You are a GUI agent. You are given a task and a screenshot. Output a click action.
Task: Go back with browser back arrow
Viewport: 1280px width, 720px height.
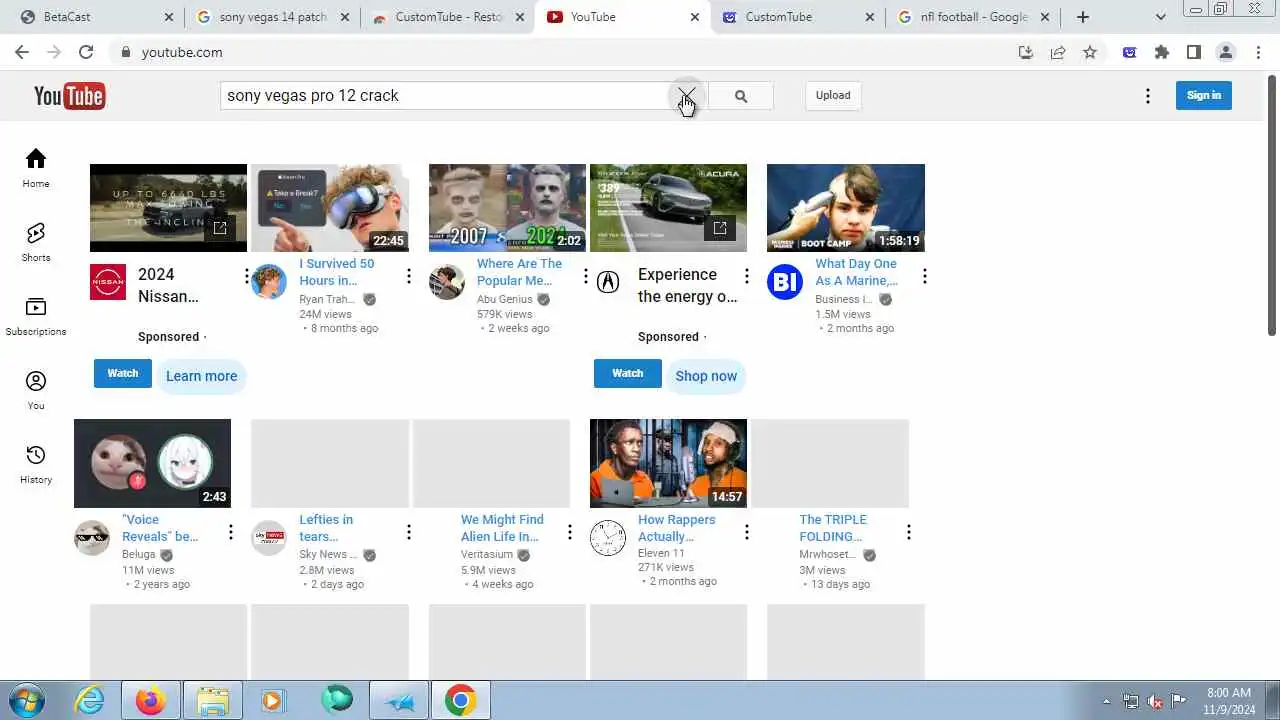(22, 52)
